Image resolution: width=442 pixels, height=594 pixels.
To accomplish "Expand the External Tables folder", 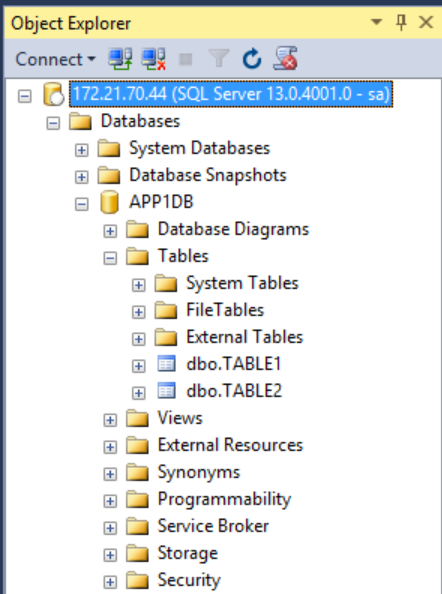I will pos(138,339).
